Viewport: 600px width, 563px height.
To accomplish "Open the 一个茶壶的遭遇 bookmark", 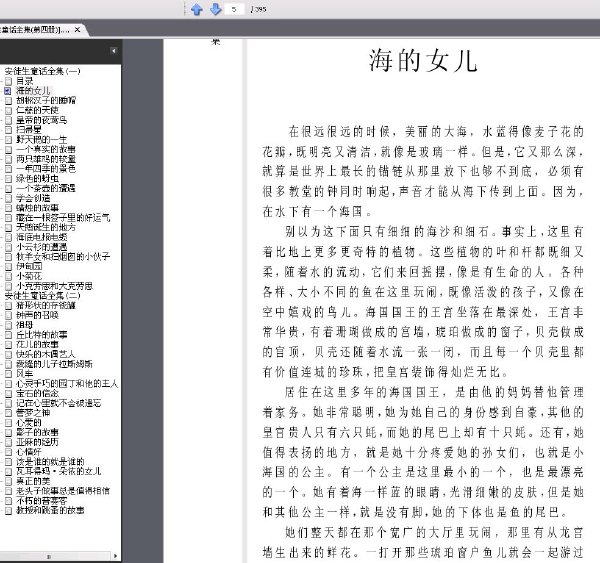I will tap(46, 188).
